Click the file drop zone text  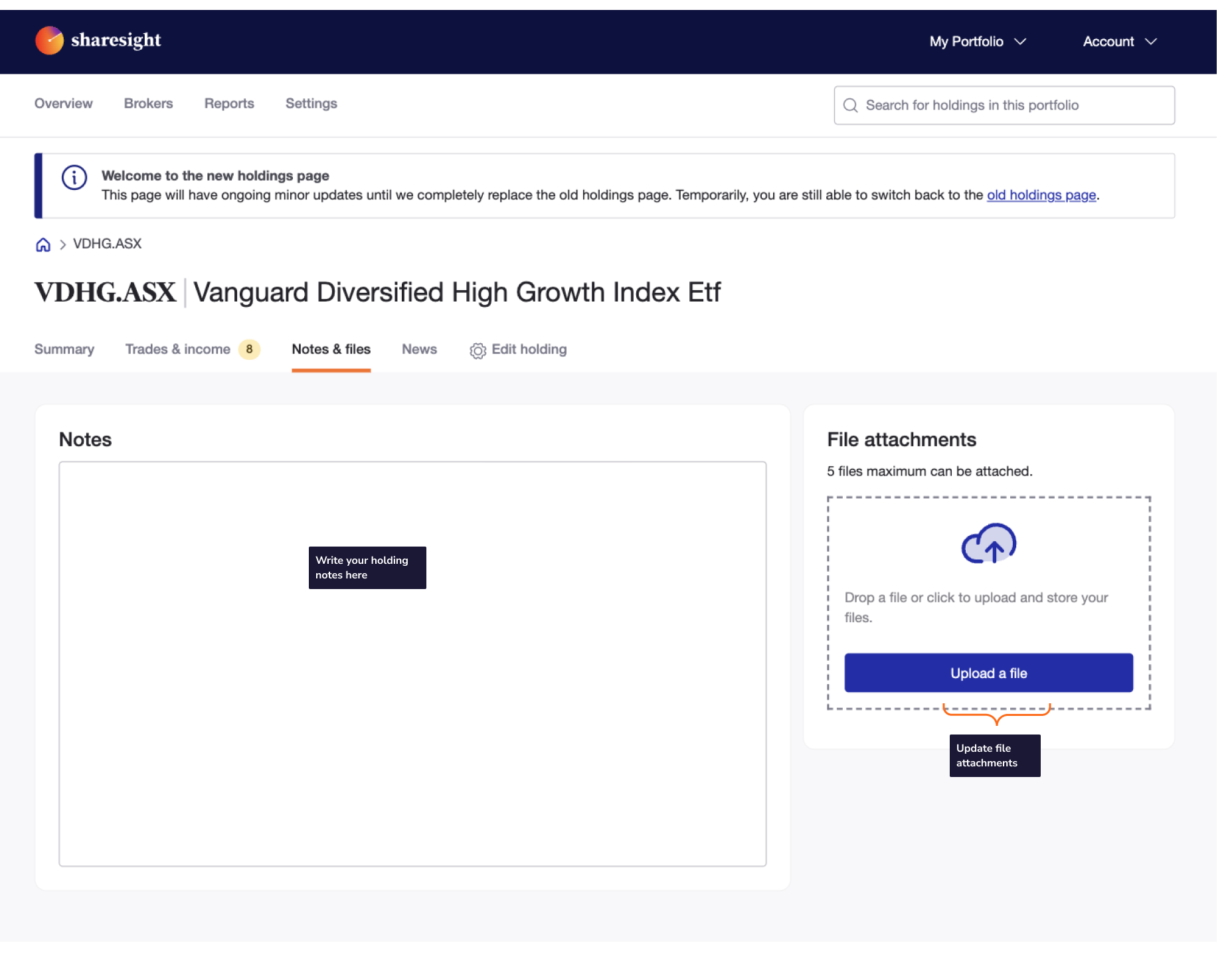click(976, 607)
